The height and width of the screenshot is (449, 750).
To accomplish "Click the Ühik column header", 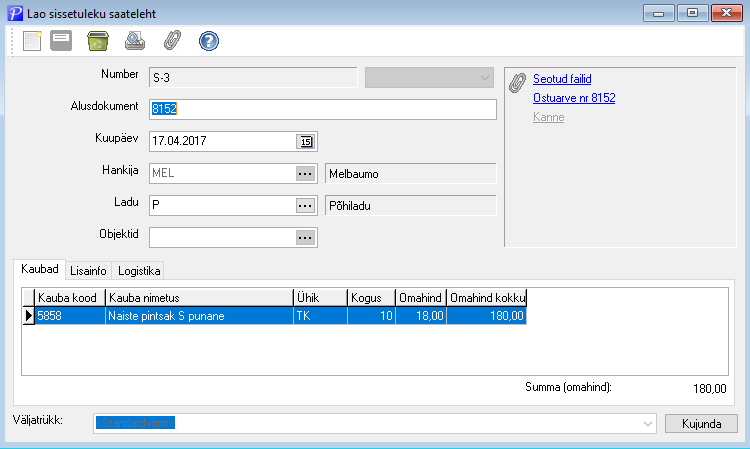I will (x=320, y=298).
